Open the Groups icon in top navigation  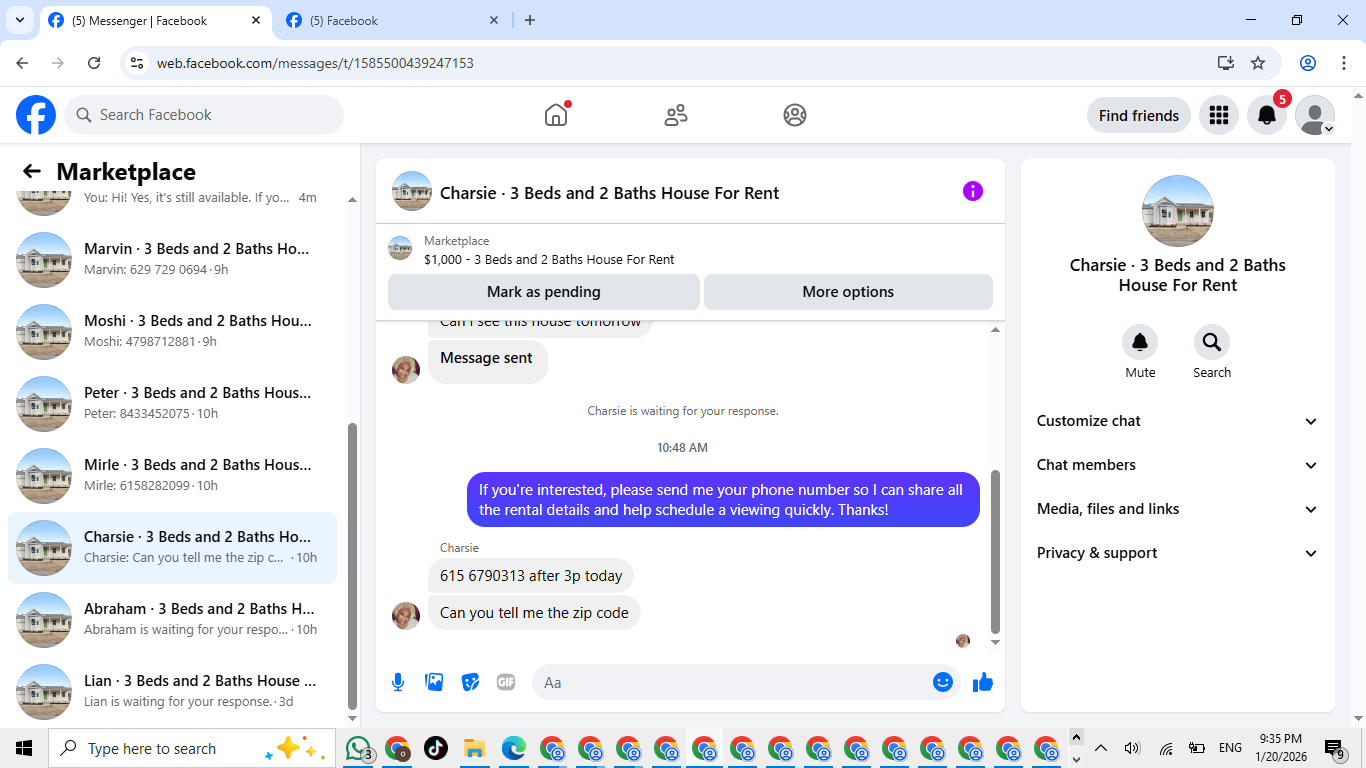pos(795,115)
